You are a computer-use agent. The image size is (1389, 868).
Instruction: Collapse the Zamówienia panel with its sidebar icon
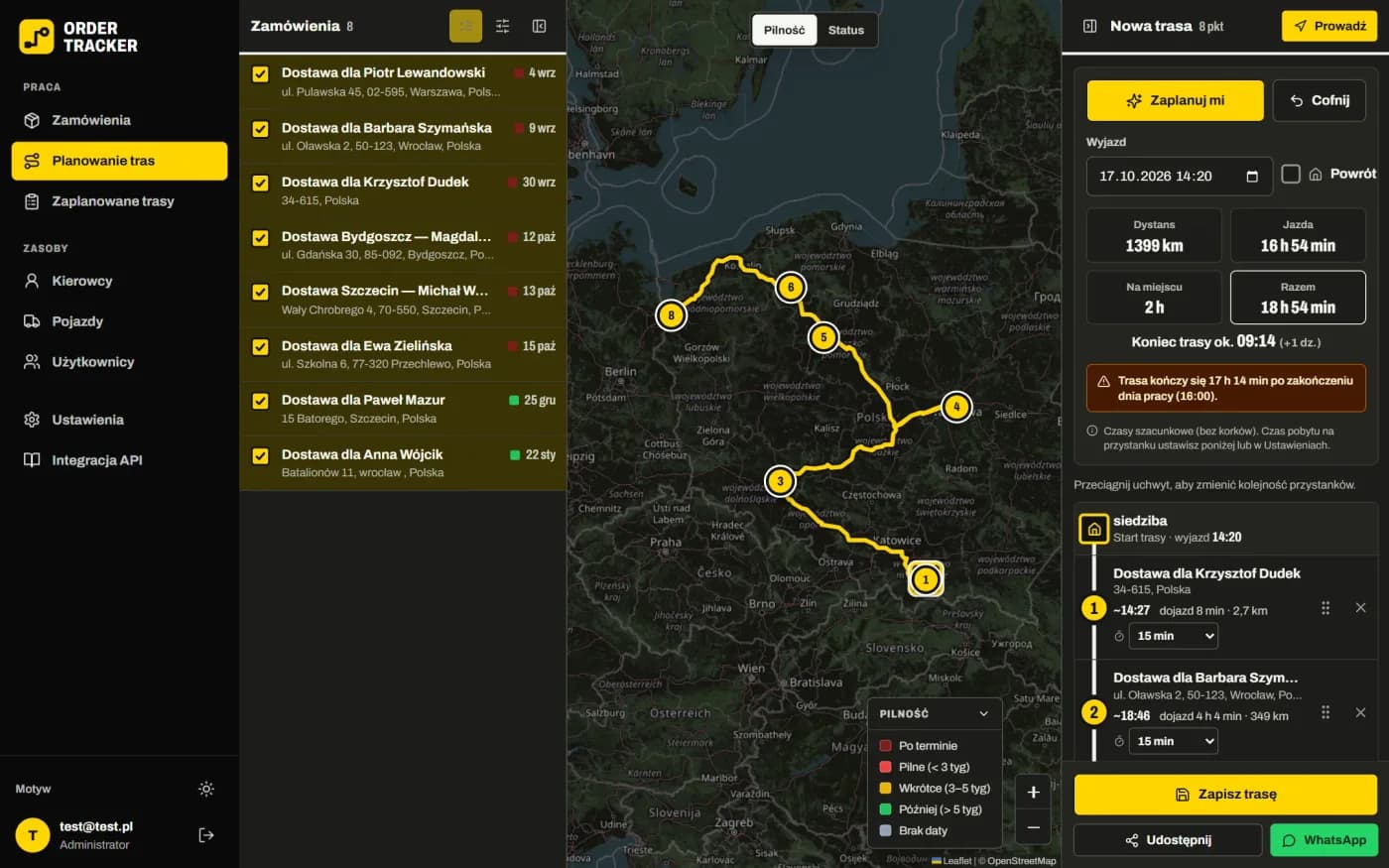coord(540,27)
